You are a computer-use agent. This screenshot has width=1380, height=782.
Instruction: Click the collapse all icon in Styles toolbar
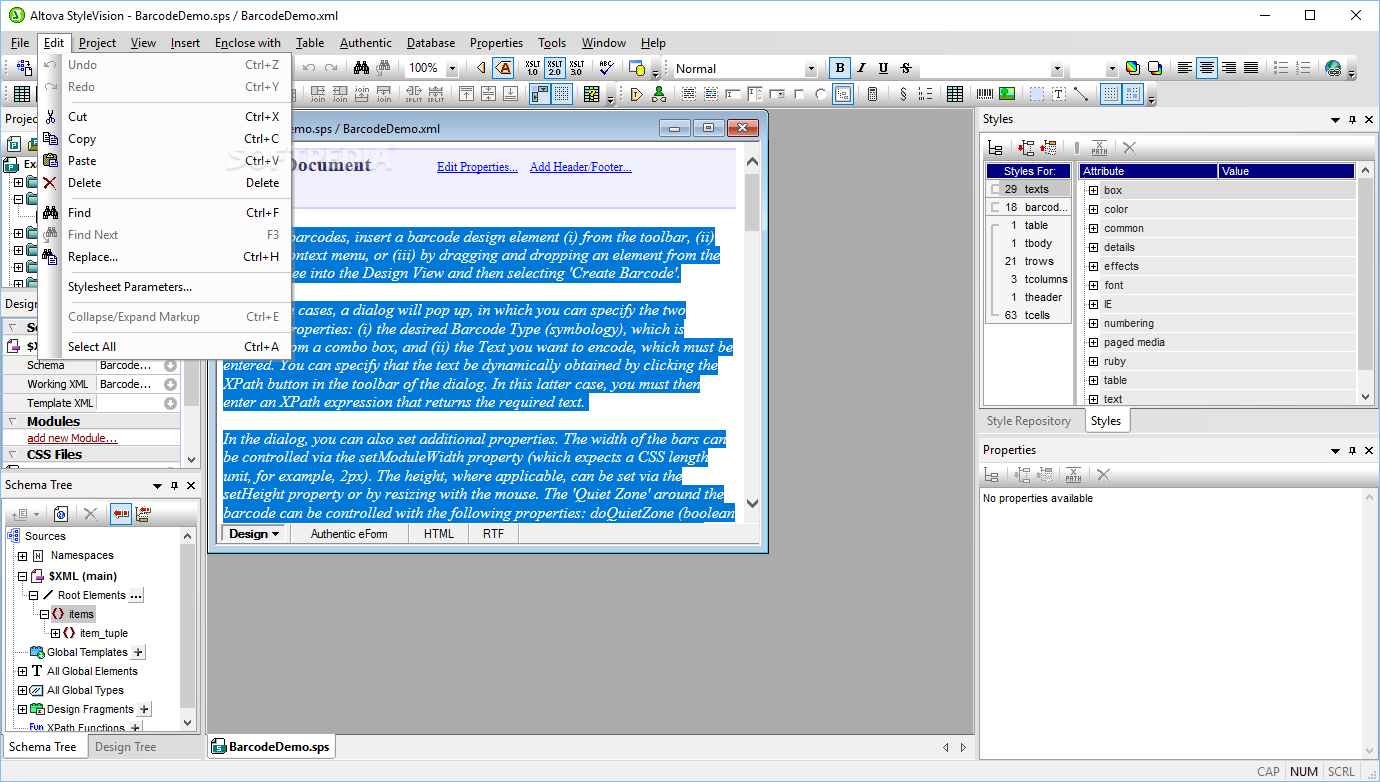click(x=1048, y=148)
